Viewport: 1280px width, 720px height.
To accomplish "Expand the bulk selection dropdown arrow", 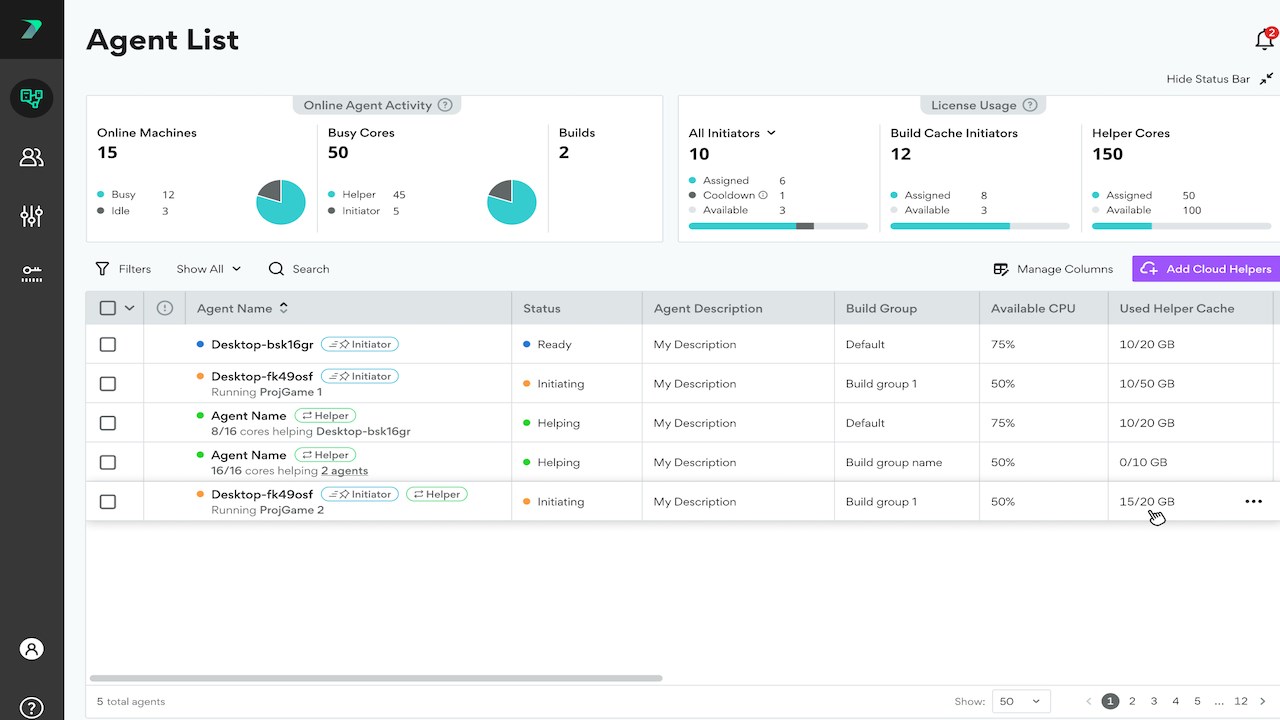I will [x=129, y=308].
